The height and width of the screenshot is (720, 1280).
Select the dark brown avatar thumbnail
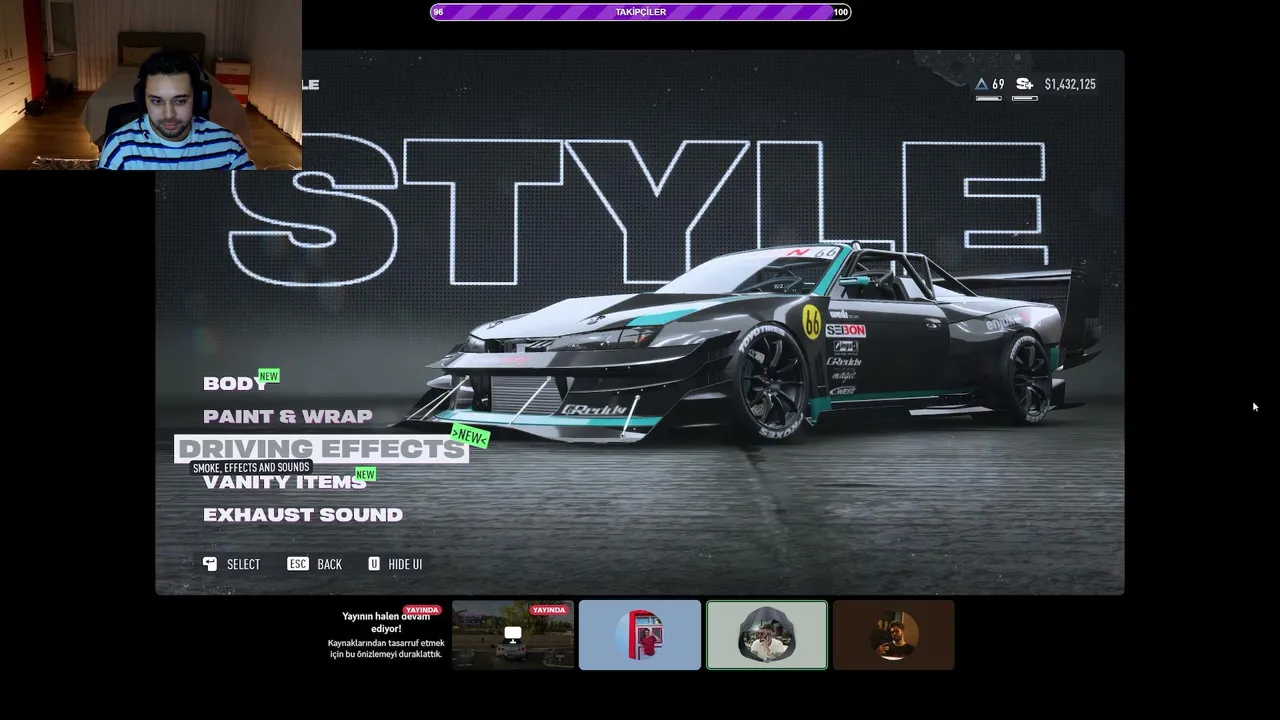click(x=894, y=635)
